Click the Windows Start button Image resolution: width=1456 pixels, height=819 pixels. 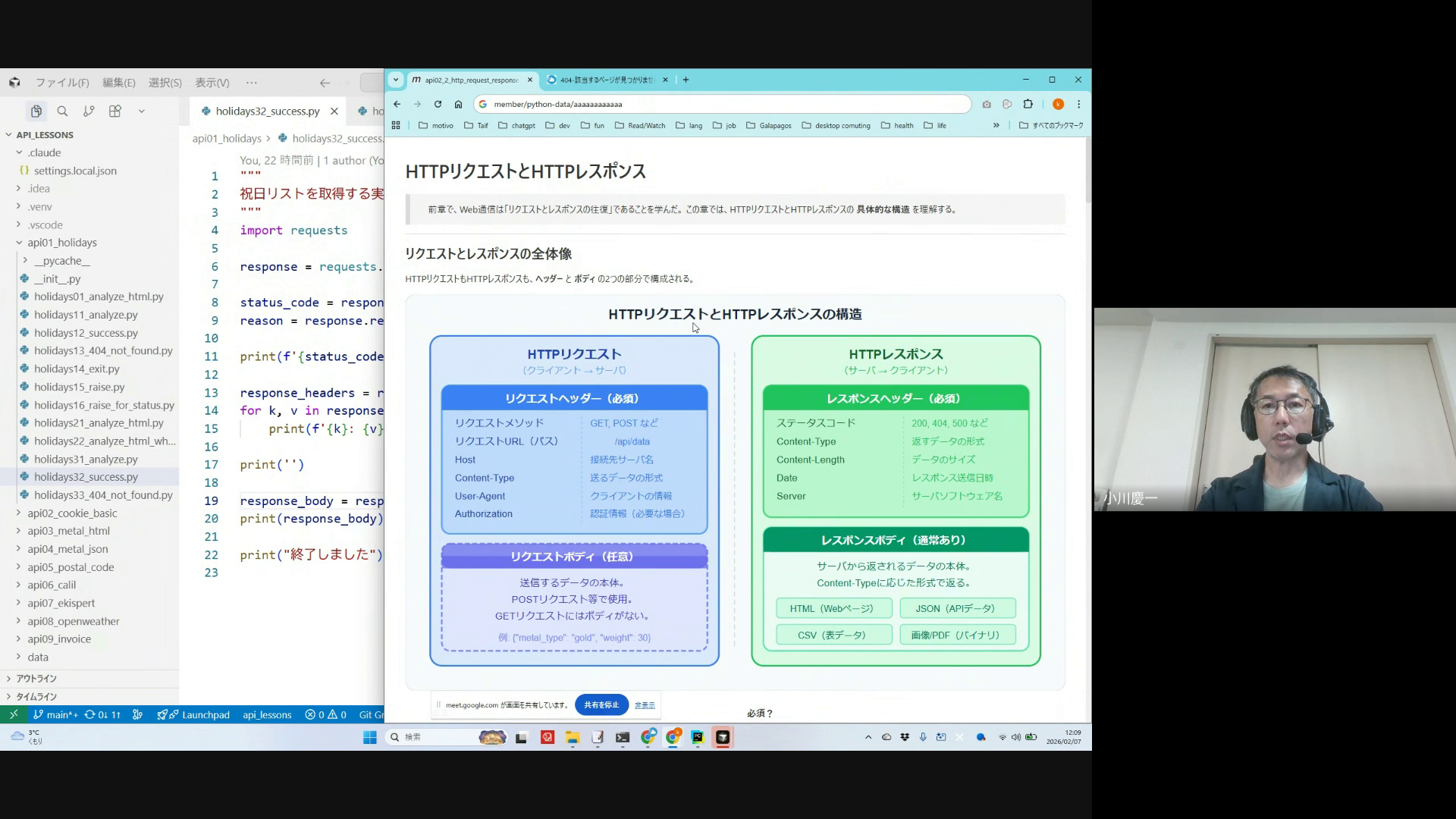click(x=369, y=737)
